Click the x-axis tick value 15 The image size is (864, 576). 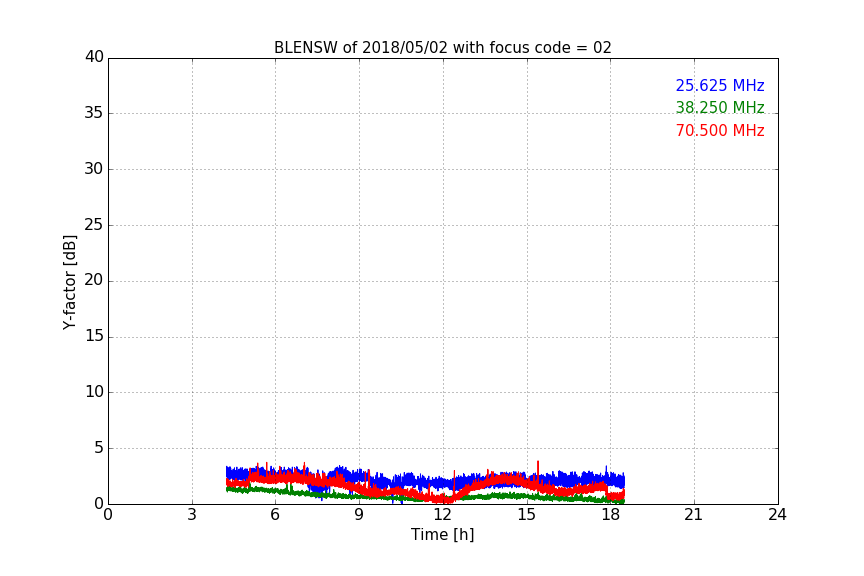(x=527, y=515)
